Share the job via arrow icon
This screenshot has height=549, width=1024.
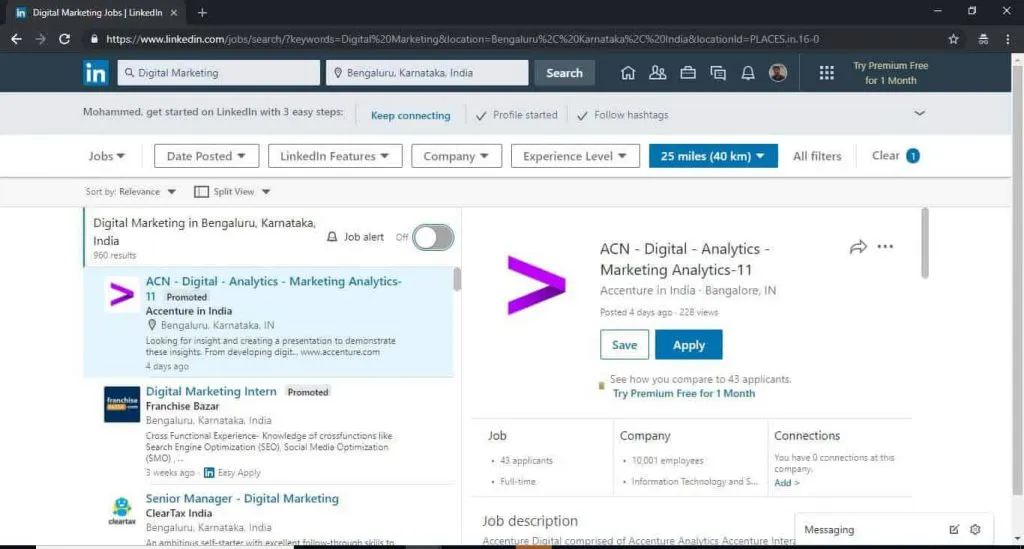click(x=858, y=247)
